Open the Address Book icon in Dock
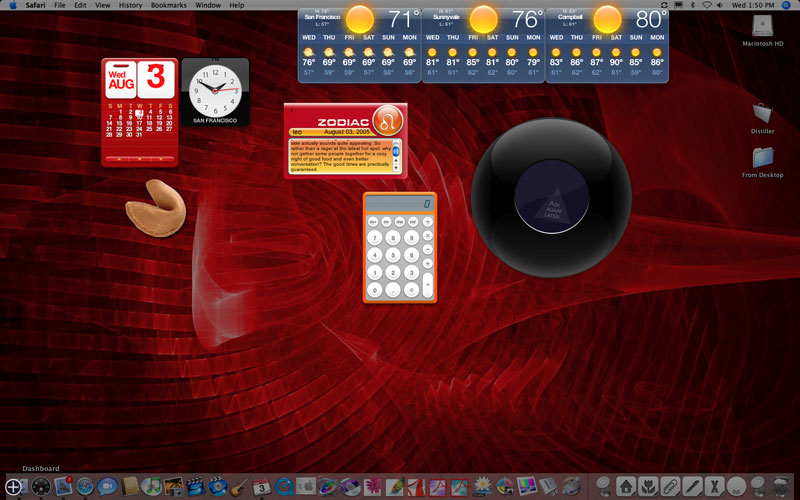 (131, 486)
